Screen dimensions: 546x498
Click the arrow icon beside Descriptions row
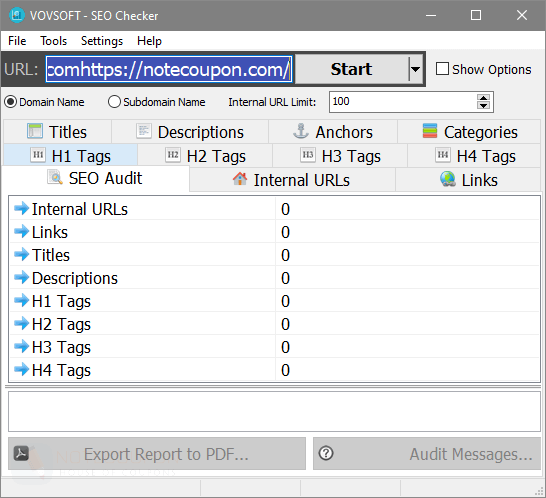pyautogui.click(x=22, y=277)
